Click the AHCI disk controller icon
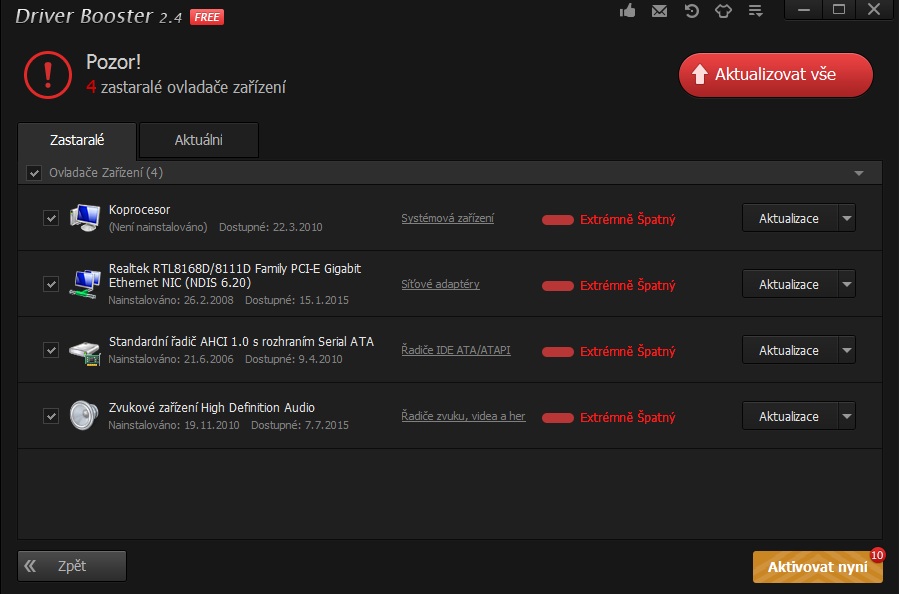Screen dimensions: 899x594 tap(85, 350)
